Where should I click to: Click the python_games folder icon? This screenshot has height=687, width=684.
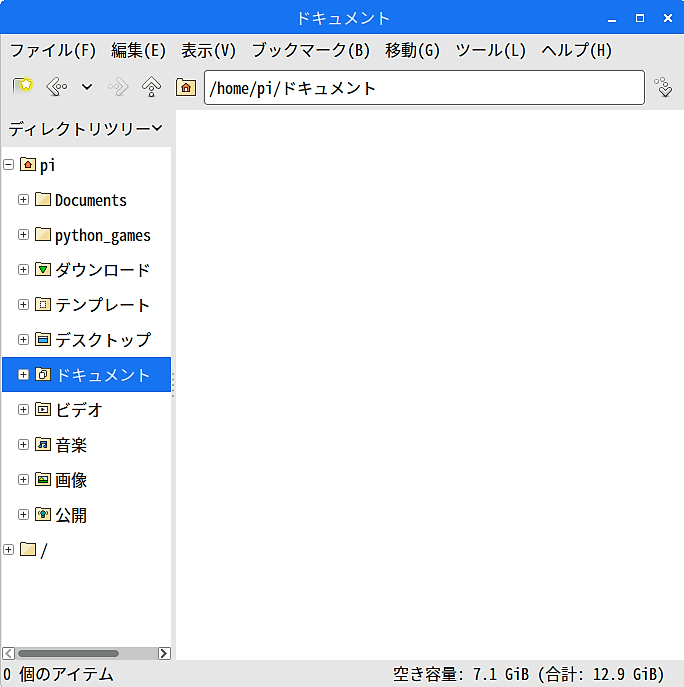pos(43,234)
